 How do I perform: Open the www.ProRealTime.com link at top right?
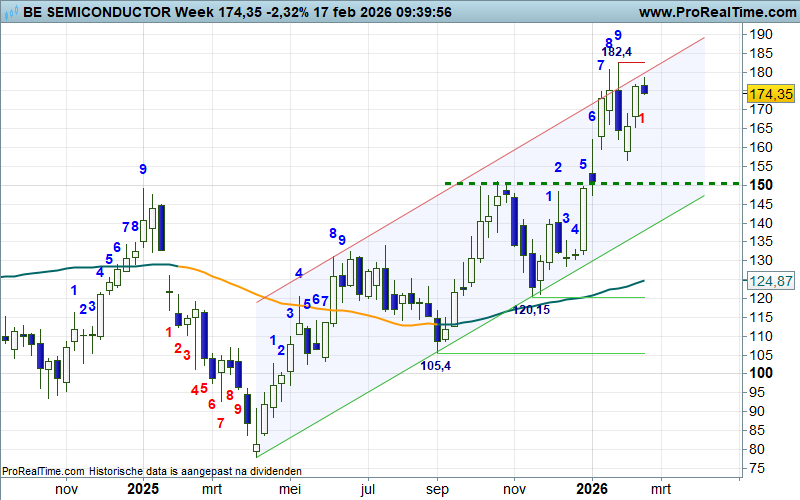(714, 12)
